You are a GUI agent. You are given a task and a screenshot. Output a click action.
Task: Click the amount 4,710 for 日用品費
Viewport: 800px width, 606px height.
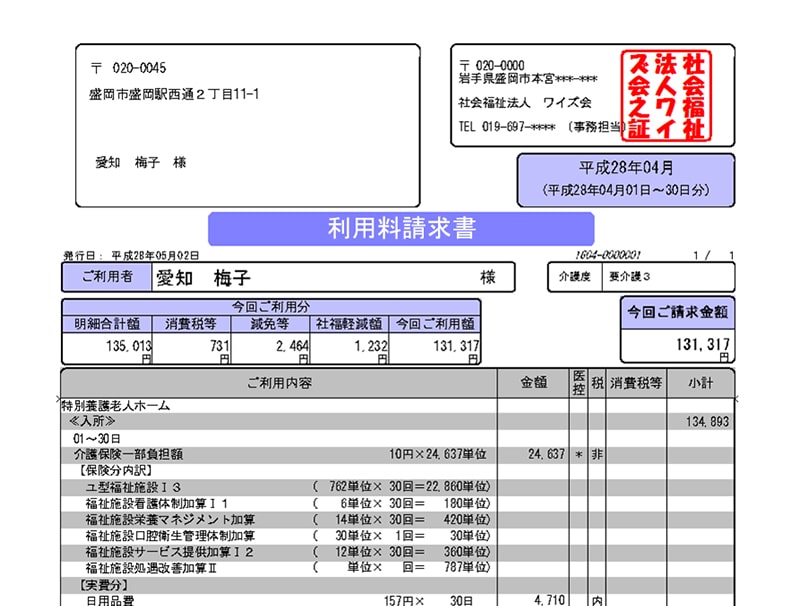point(549,600)
